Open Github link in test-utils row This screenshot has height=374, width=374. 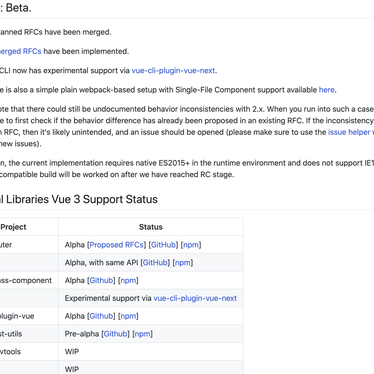[x=116, y=334]
